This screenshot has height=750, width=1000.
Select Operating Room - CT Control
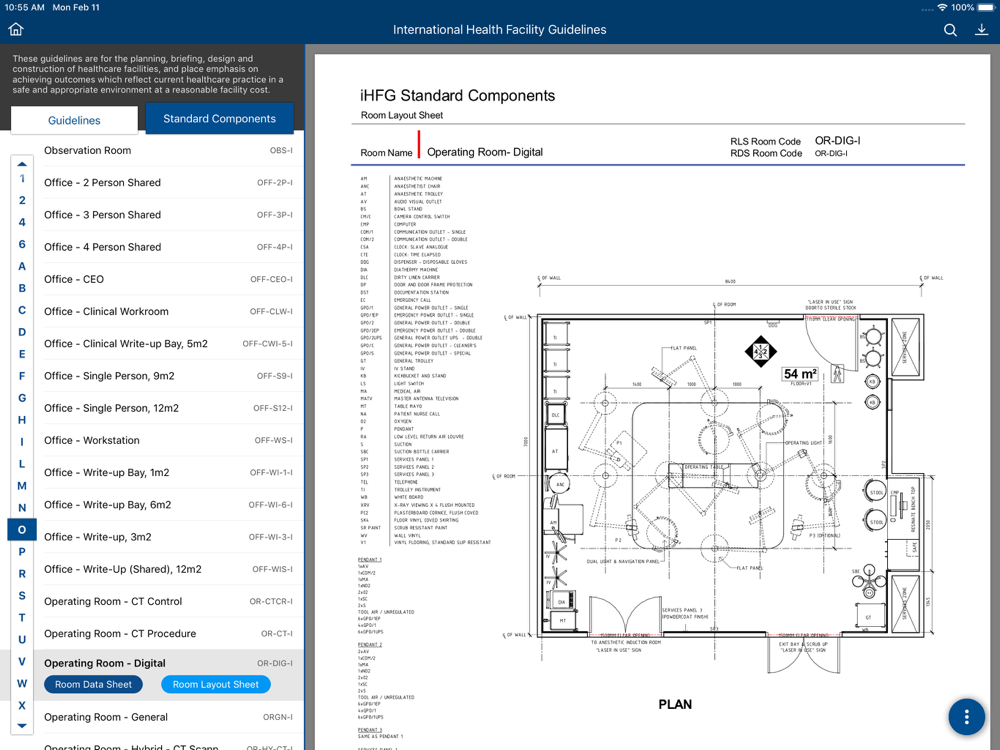tap(168, 601)
